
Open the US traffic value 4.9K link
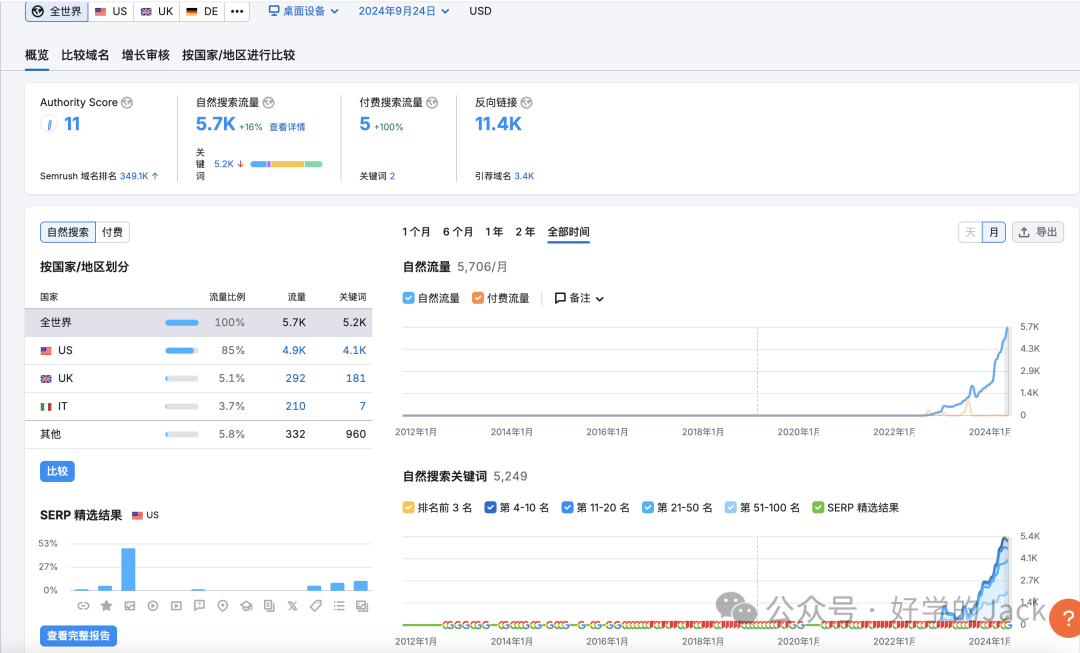295,350
